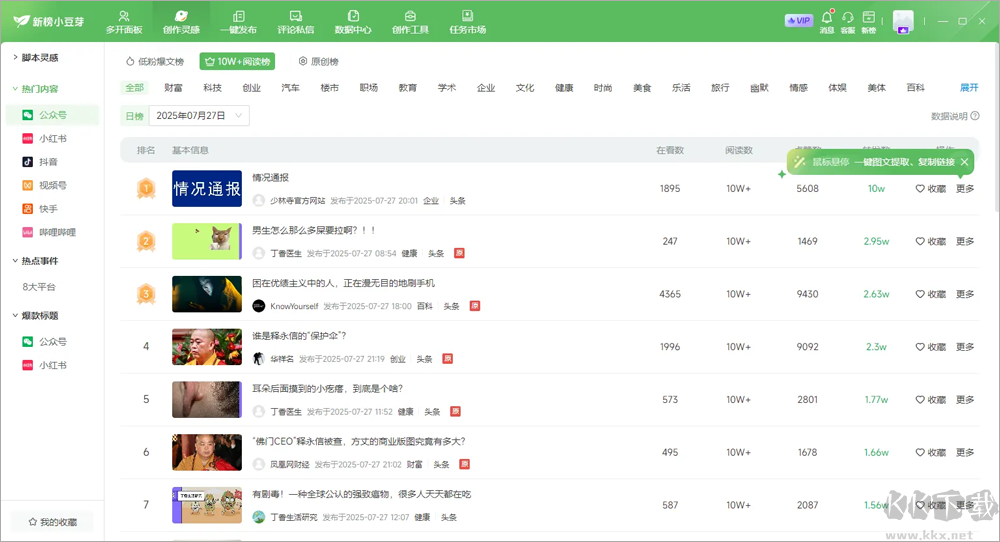The height and width of the screenshot is (542, 1000).
Task: Open title "佛门CEO"释永信被查
Action: [358, 441]
